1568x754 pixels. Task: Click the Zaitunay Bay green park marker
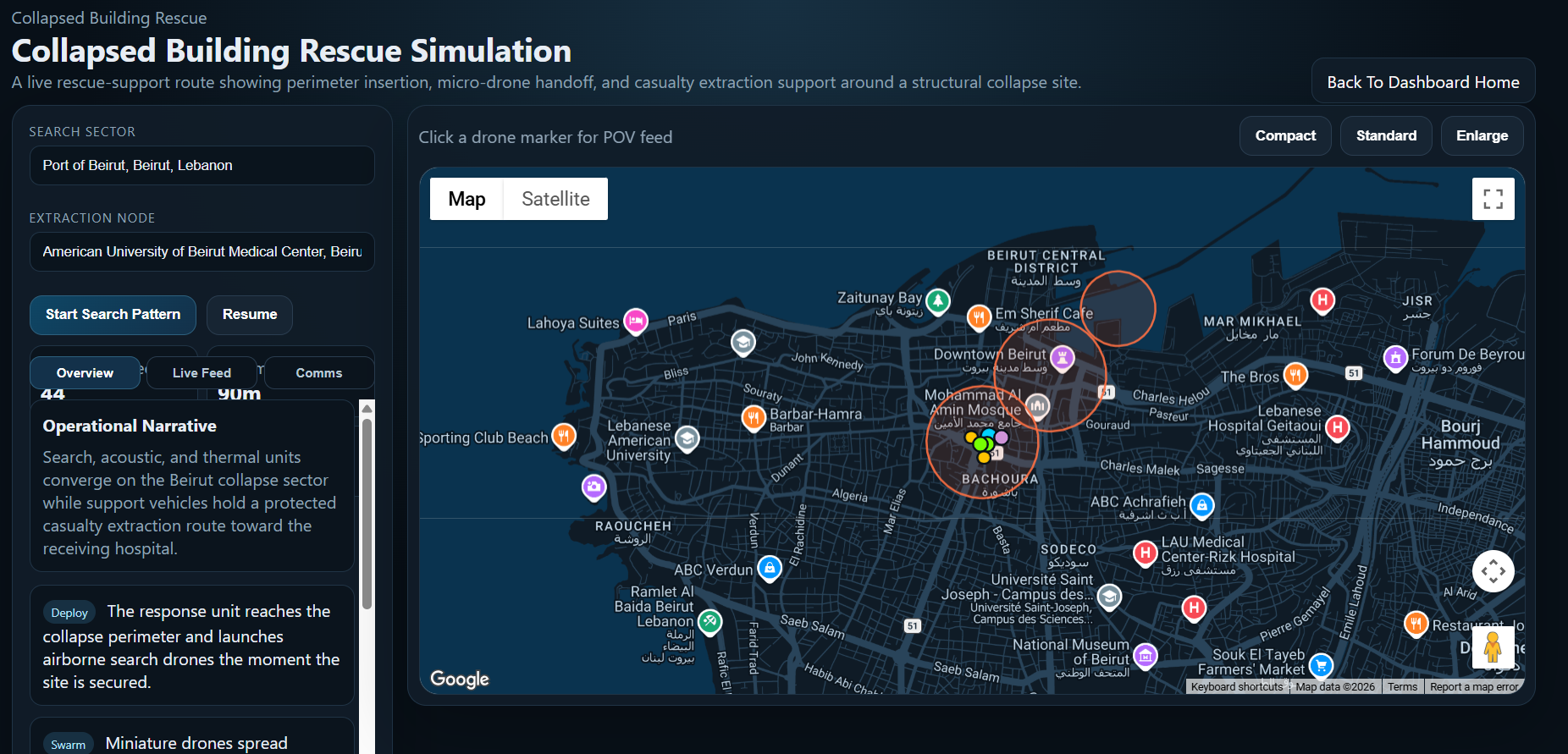point(938,300)
